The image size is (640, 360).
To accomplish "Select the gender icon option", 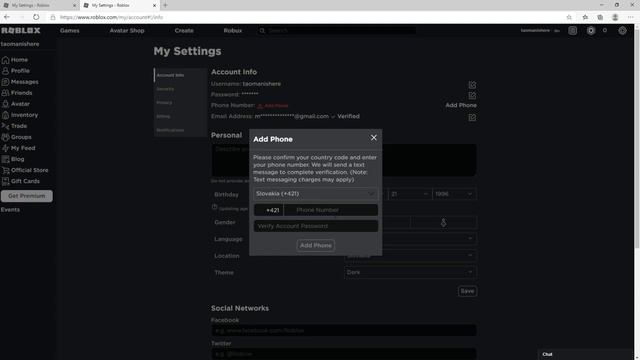I will pos(443,222).
